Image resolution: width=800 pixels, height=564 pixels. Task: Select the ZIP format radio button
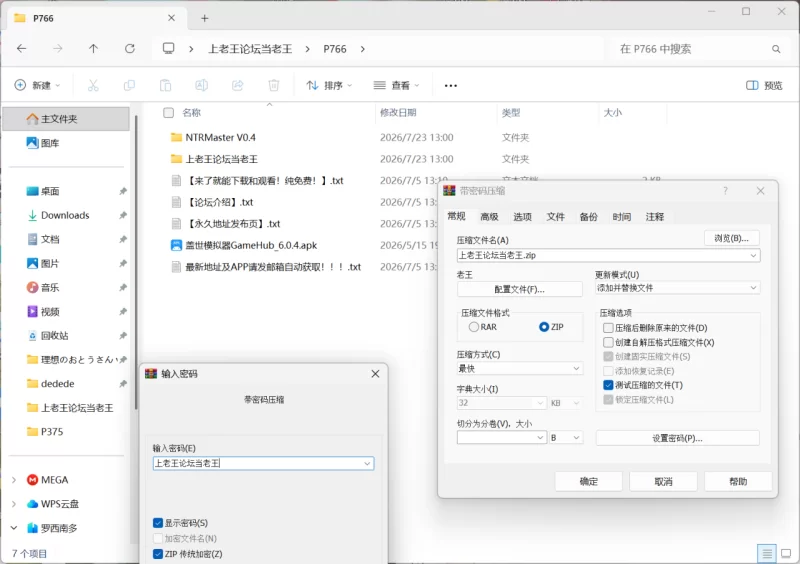click(544, 327)
